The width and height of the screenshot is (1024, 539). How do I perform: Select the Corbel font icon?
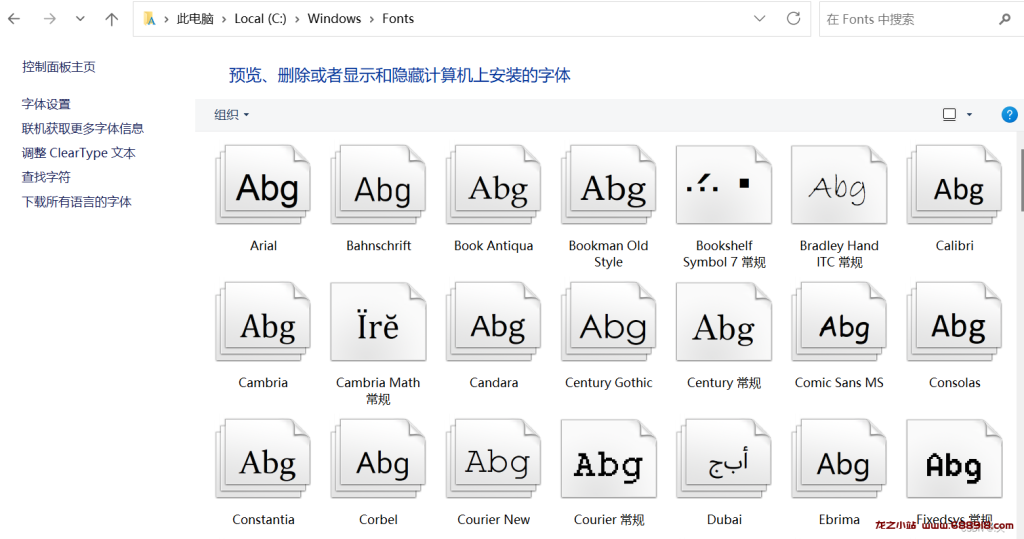click(x=378, y=459)
